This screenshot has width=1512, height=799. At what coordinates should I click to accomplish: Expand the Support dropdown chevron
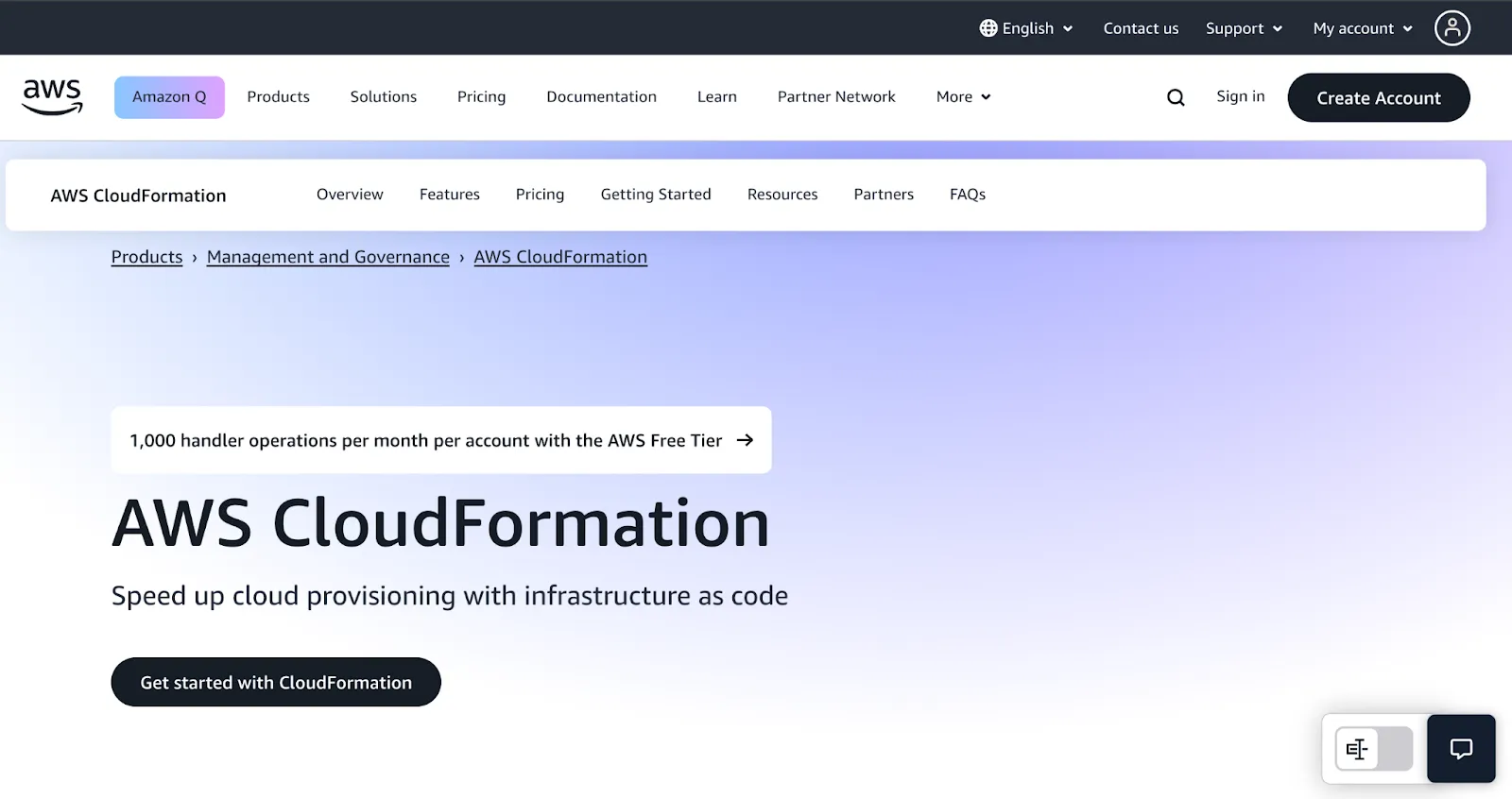pyautogui.click(x=1278, y=29)
